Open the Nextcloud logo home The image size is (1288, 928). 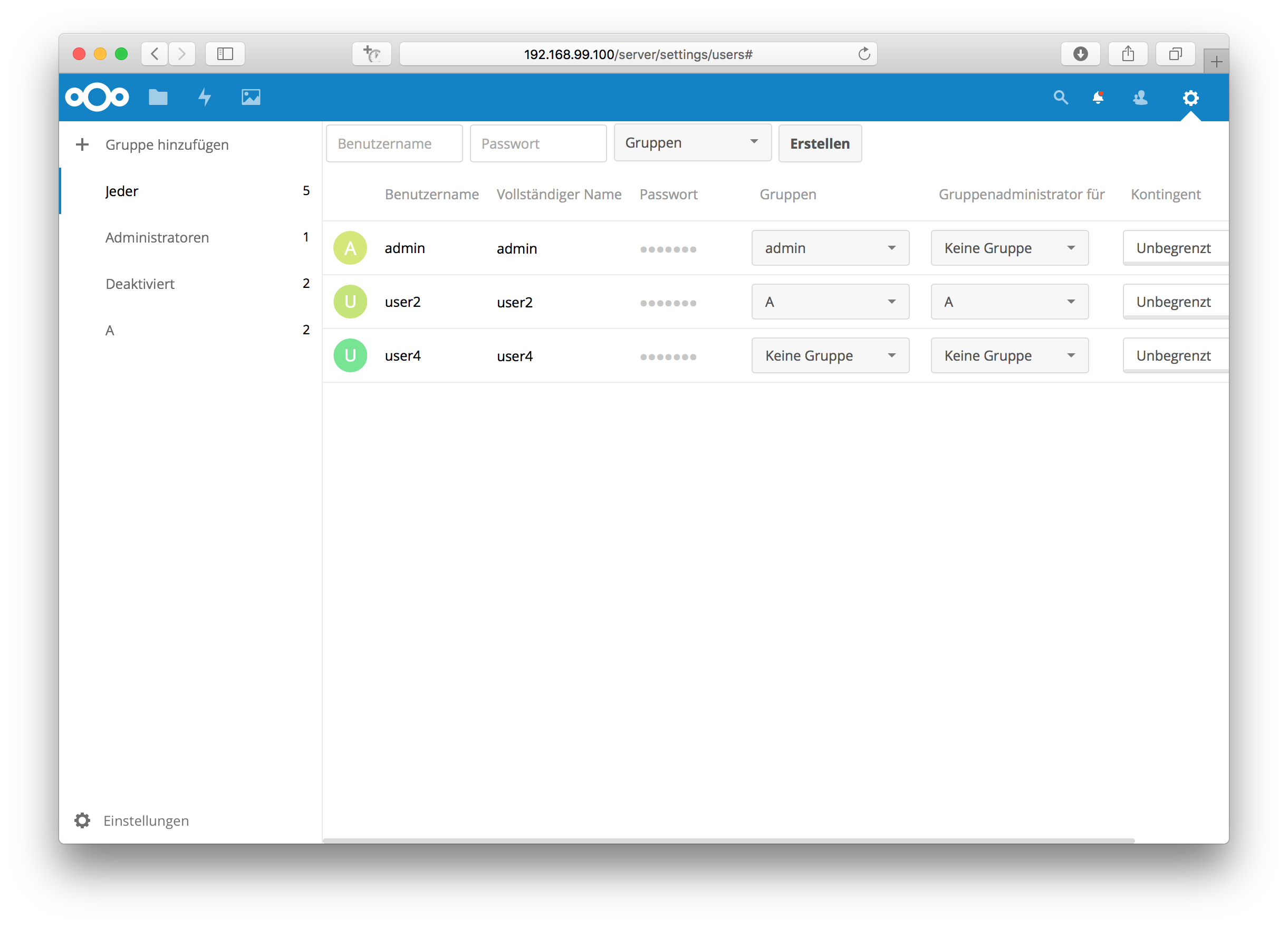(x=97, y=97)
